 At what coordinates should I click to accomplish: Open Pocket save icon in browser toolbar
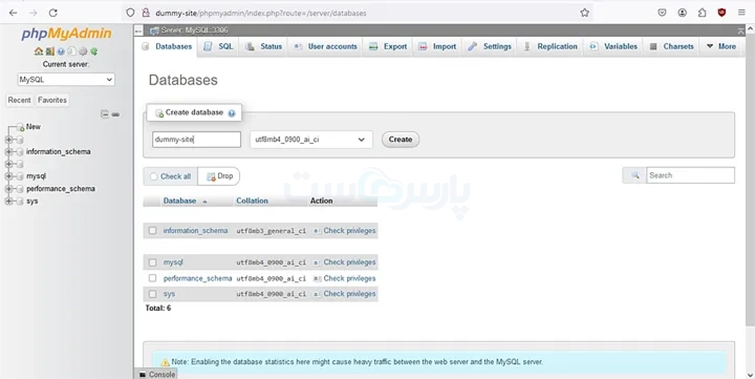tap(662, 13)
